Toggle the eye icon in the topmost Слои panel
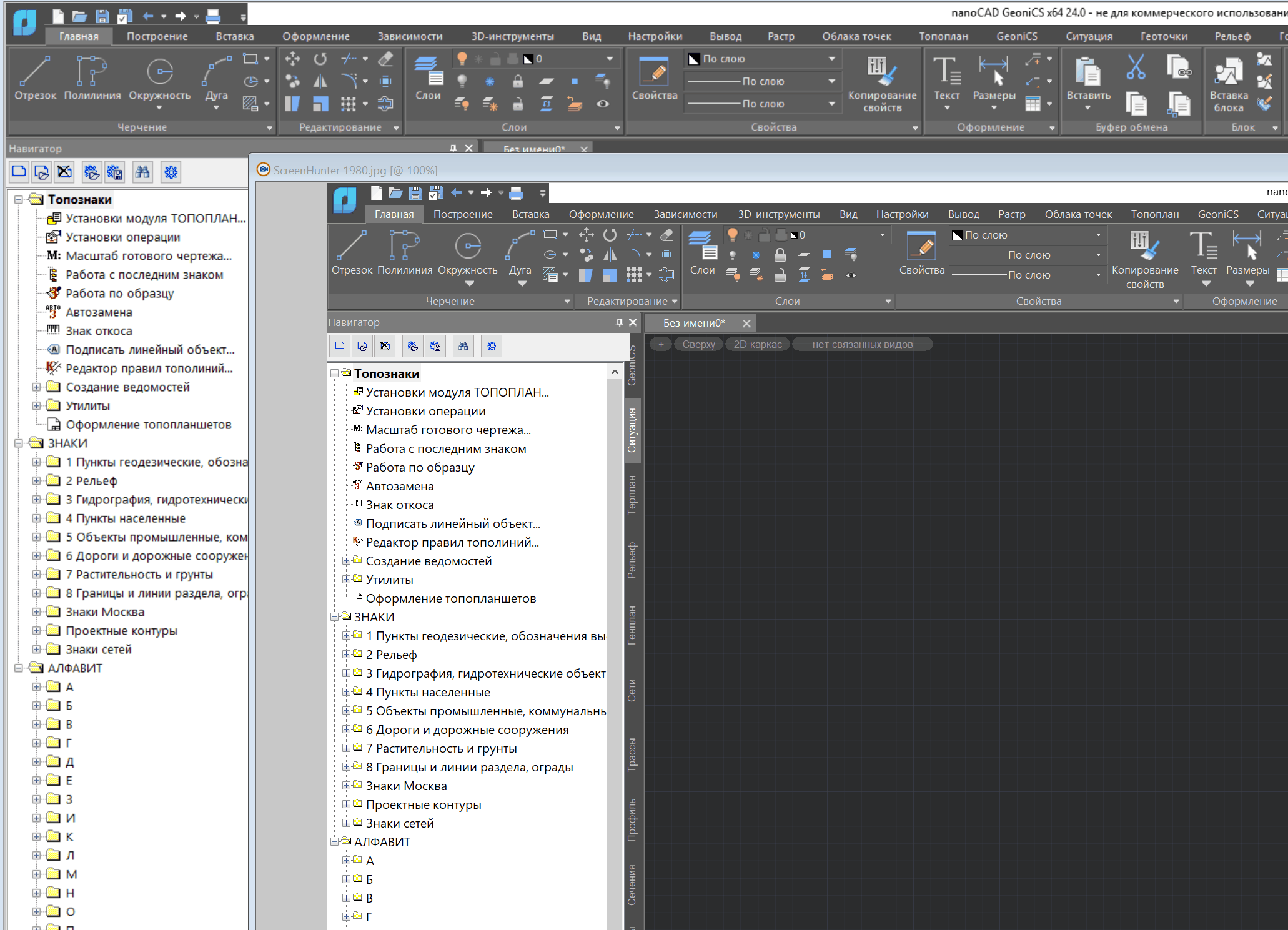 tap(602, 104)
